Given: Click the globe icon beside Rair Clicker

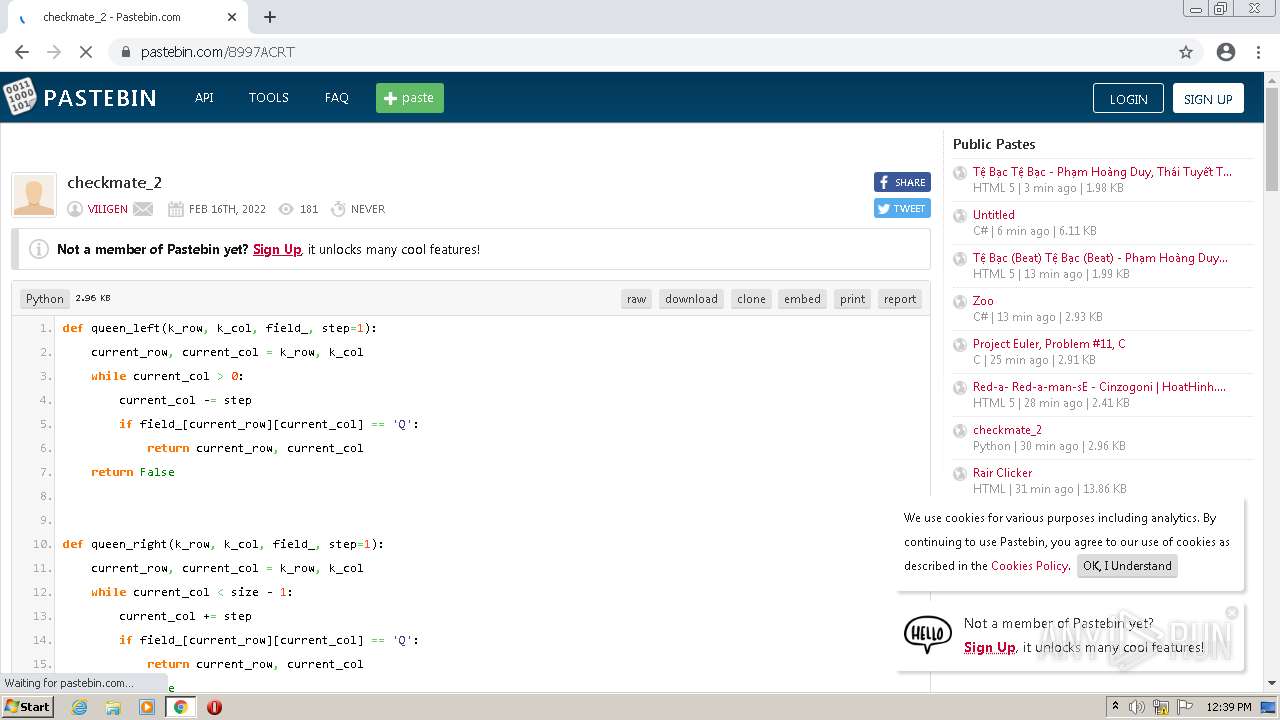Looking at the screenshot, I should click(960, 474).
